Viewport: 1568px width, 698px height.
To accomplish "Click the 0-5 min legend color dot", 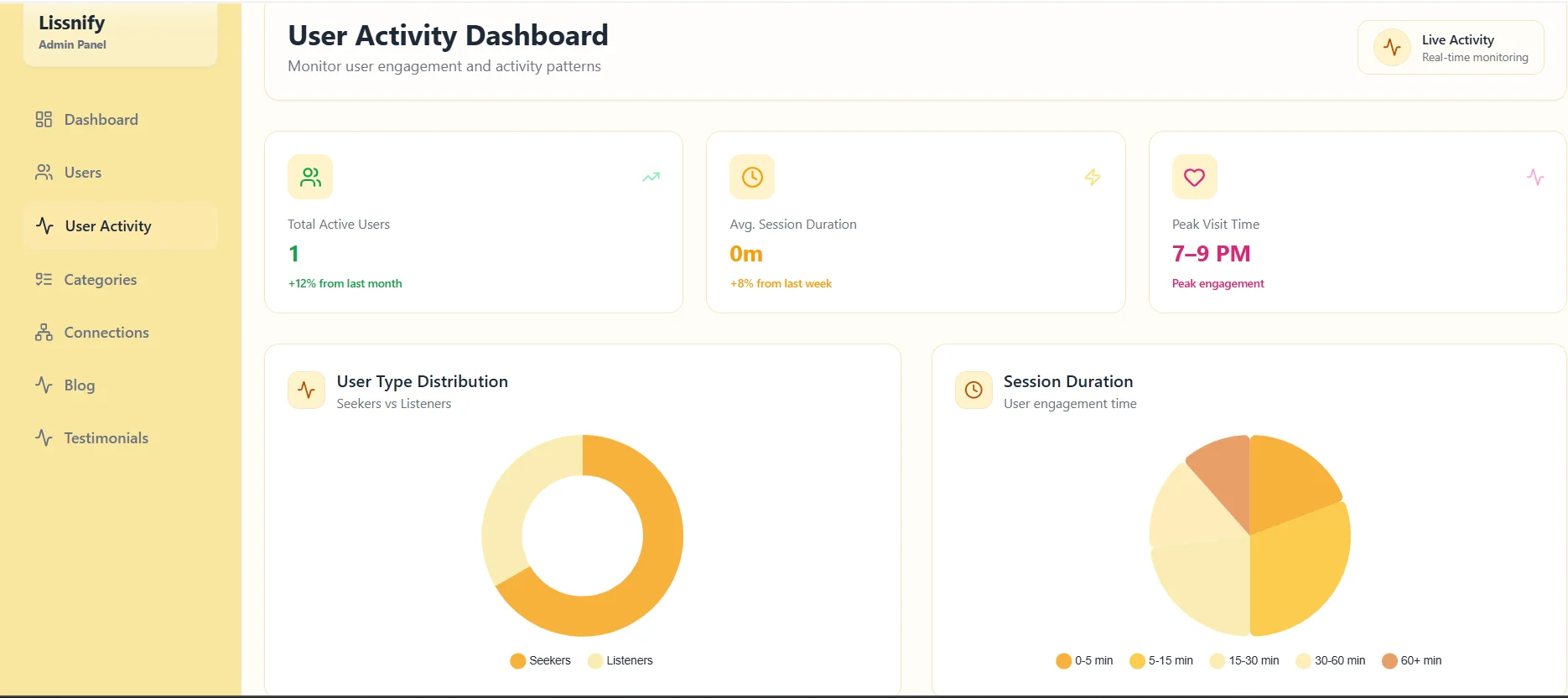I will point(1063,660).
